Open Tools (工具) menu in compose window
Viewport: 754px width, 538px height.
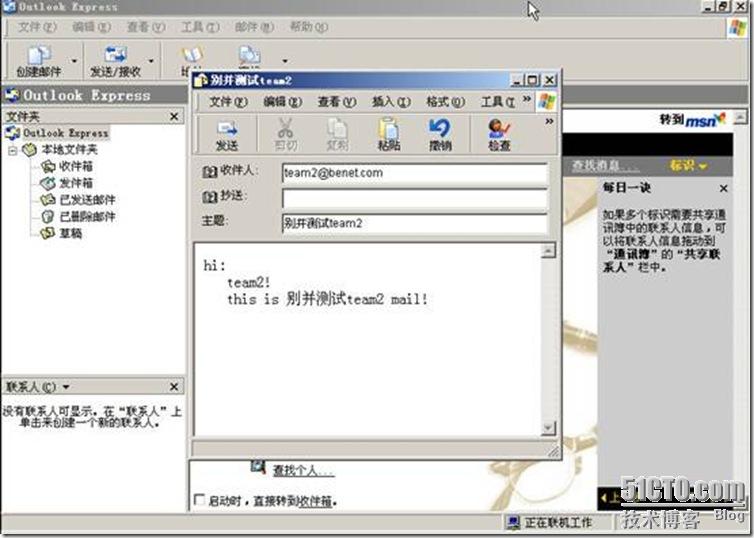pos(498,102)
